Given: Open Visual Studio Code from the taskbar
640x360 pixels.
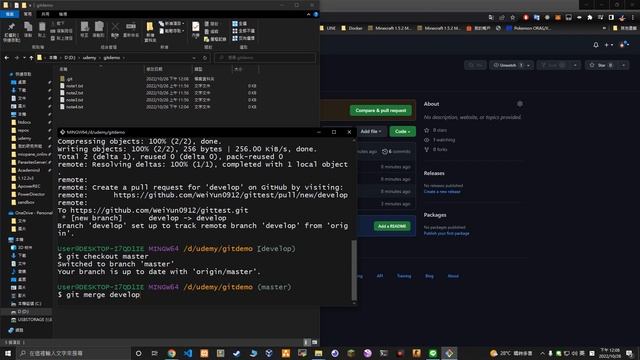Looking at the screenshot, I should pyautogui.click(x=188, y=353).
